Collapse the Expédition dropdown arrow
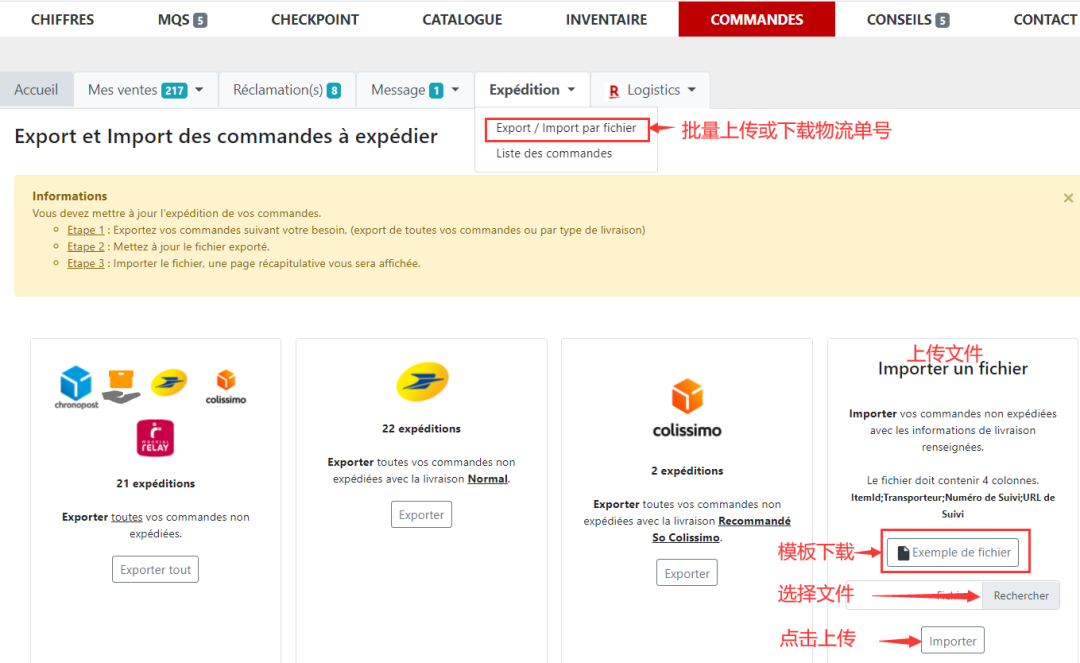This screenshot has width=1080, height=663. (x=571, y=90)
